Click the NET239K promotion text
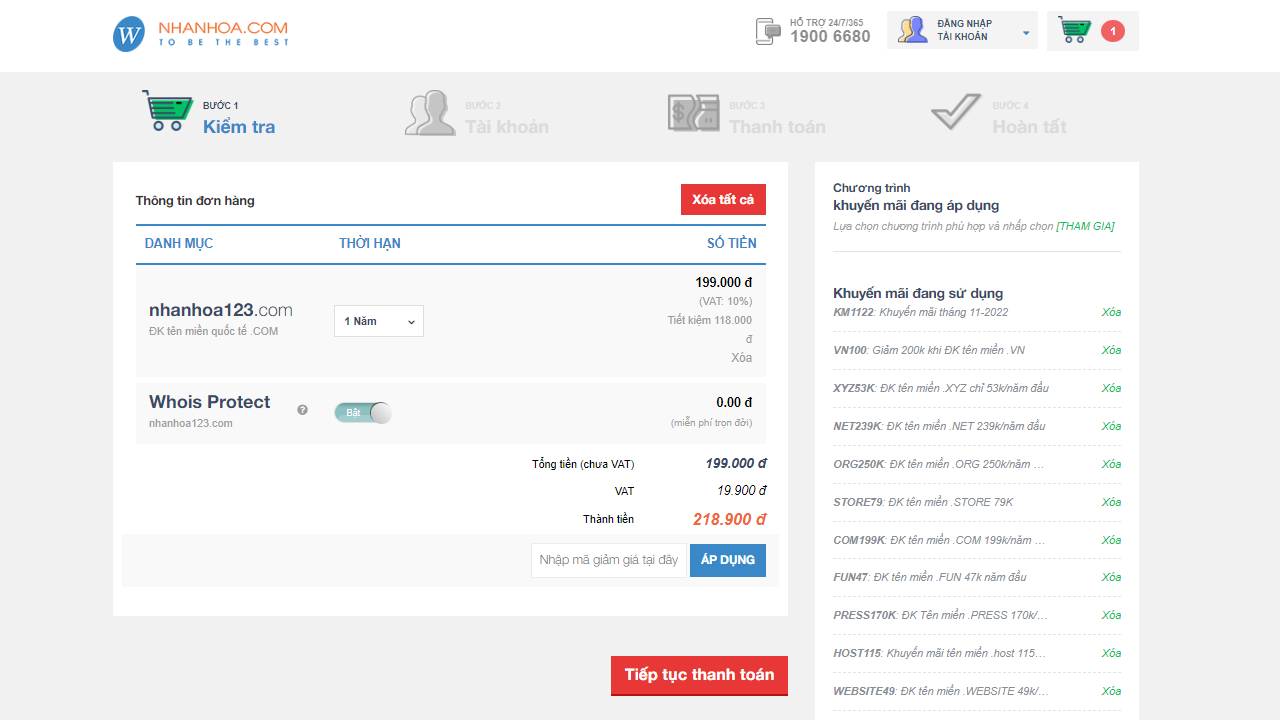The width and height of the screenshot is (1280, 720). (x=939, y=426)
